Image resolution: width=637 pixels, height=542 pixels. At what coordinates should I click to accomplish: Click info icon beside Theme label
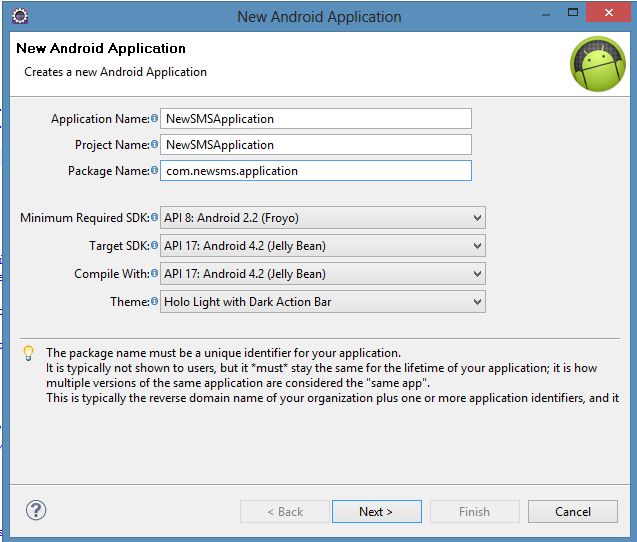(155, 302)
